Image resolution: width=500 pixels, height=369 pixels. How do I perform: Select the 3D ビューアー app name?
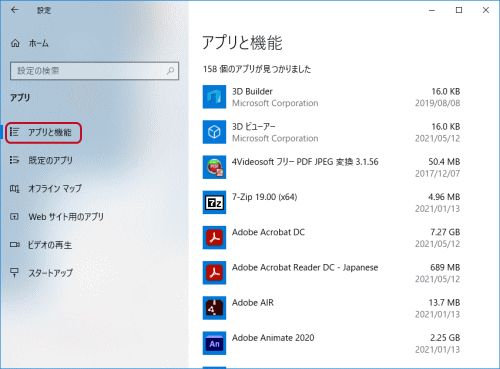(x=254, y=127)
